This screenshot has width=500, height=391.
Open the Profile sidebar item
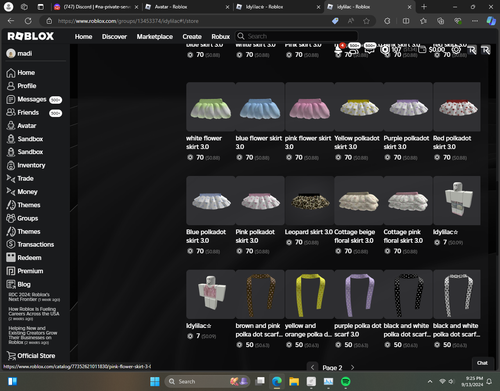[x=21, y=86]
